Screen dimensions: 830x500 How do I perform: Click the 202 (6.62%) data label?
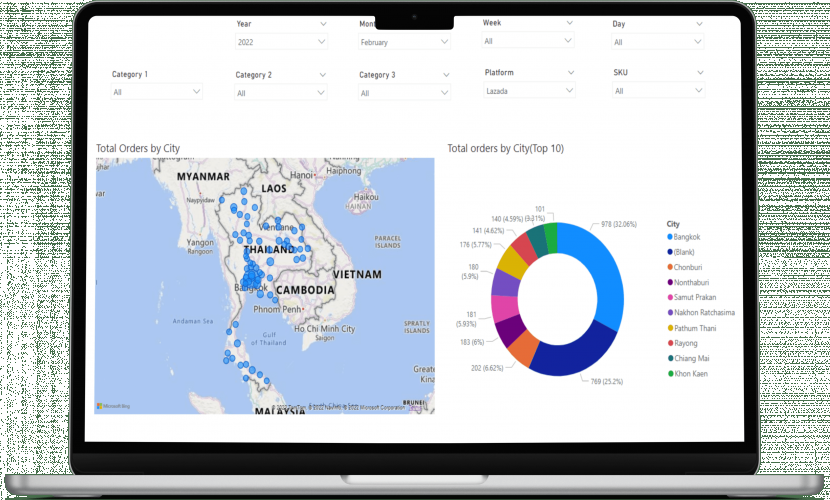pos(487,368)
